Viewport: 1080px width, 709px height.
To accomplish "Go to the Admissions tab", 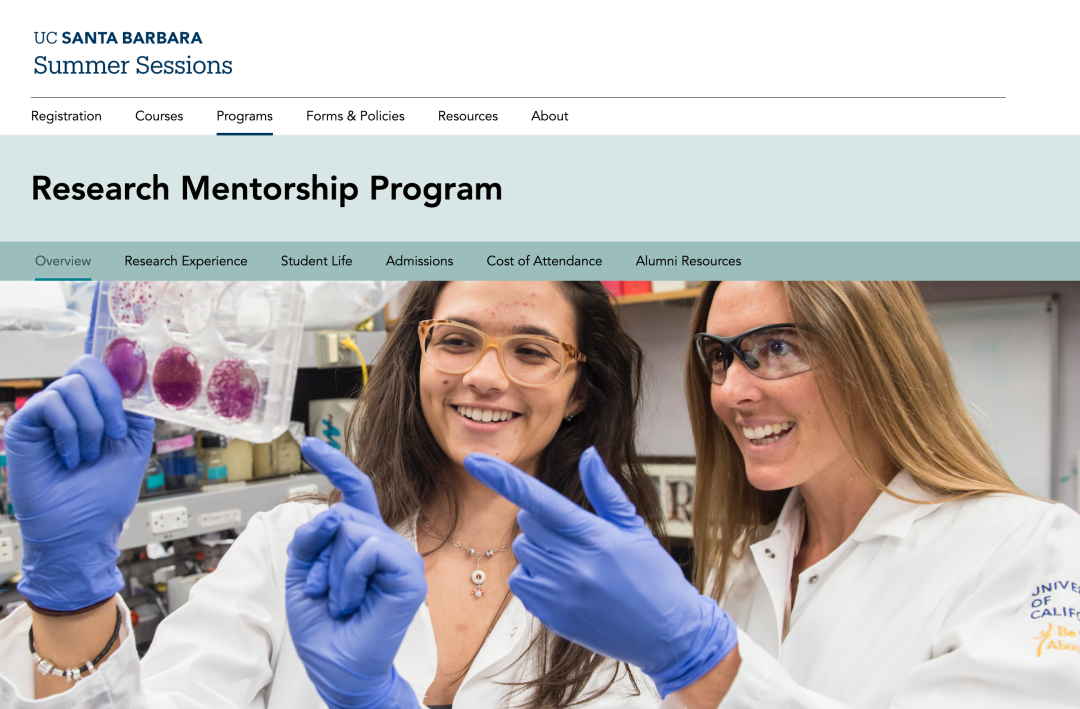I will point(419,261).
